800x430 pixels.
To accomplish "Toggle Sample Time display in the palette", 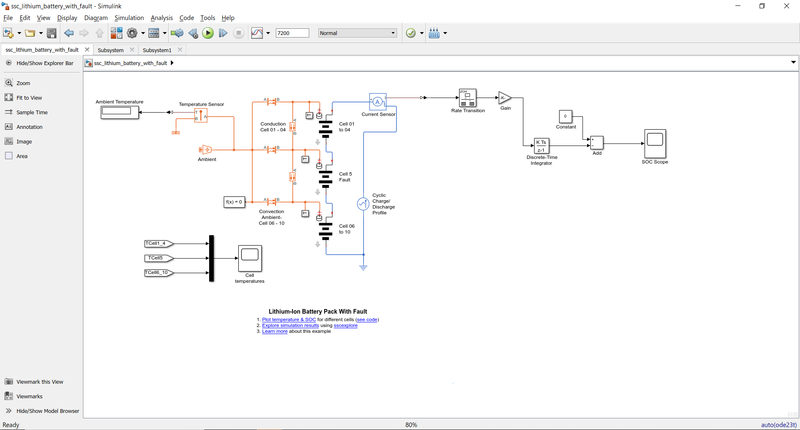I will (26, 112).
